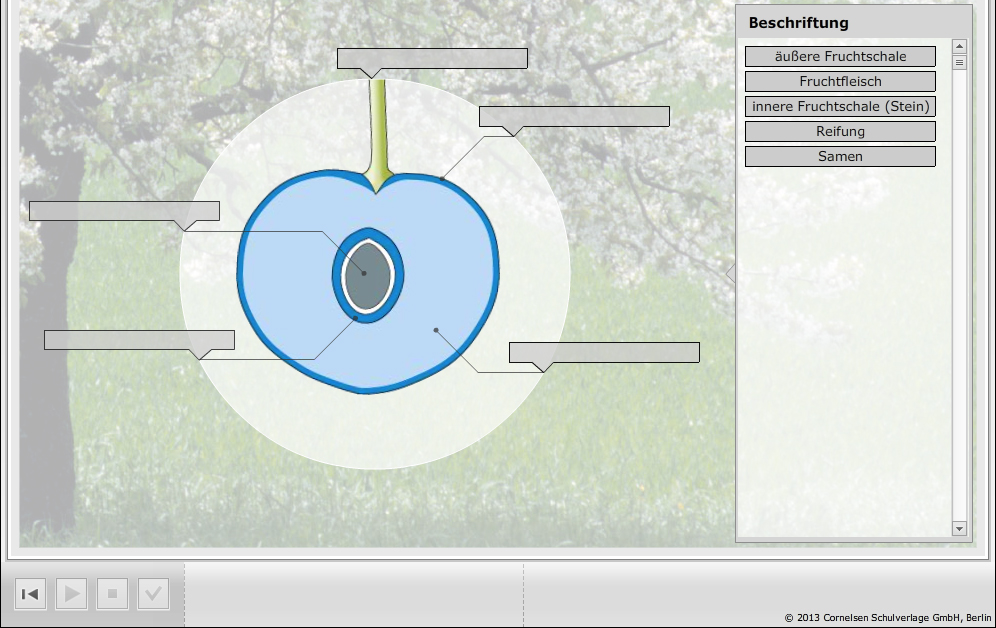Click the stop playback icon

[x=112, y=595]
